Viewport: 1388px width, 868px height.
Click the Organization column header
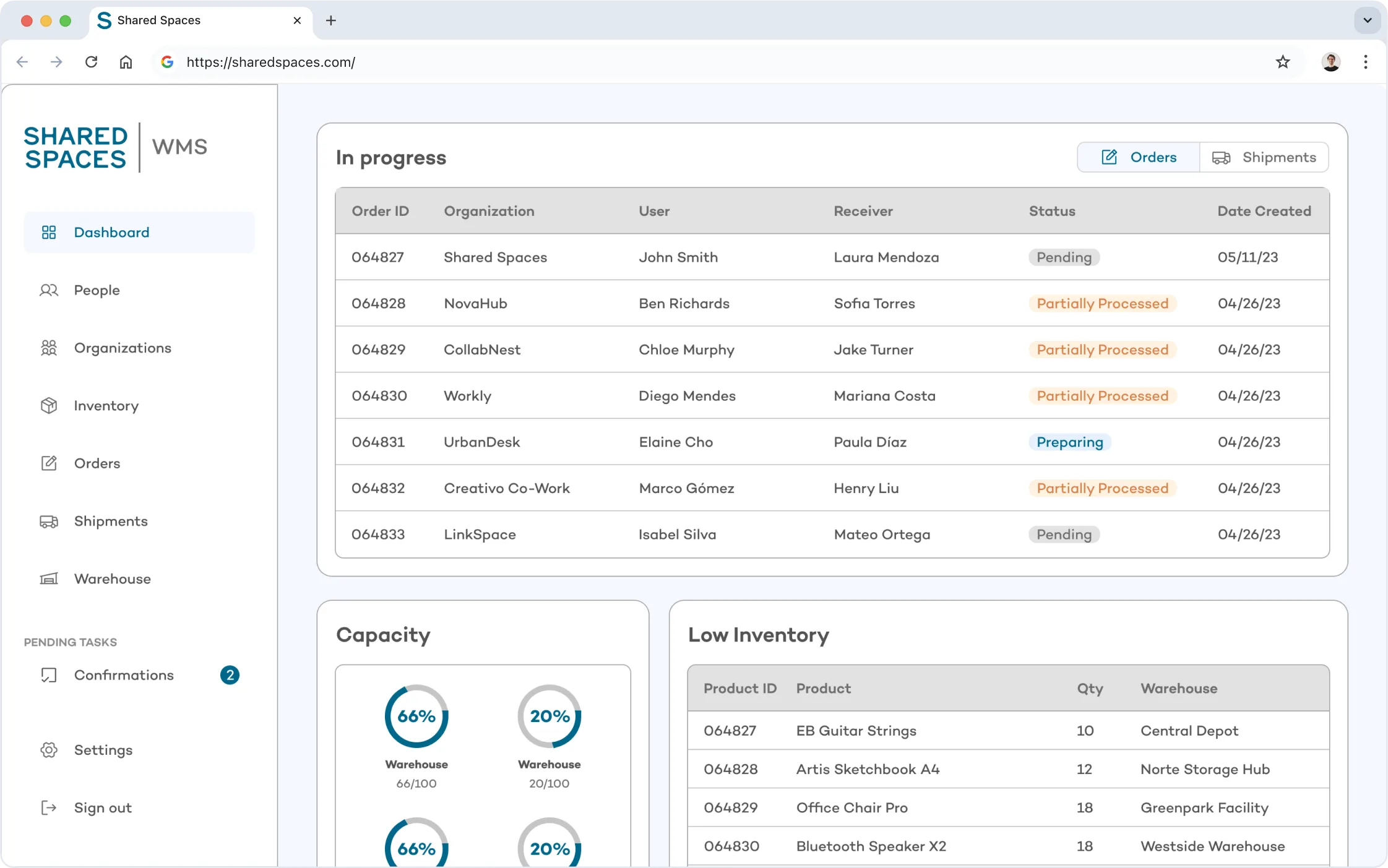pyautogui.click(x=489, y=211)
